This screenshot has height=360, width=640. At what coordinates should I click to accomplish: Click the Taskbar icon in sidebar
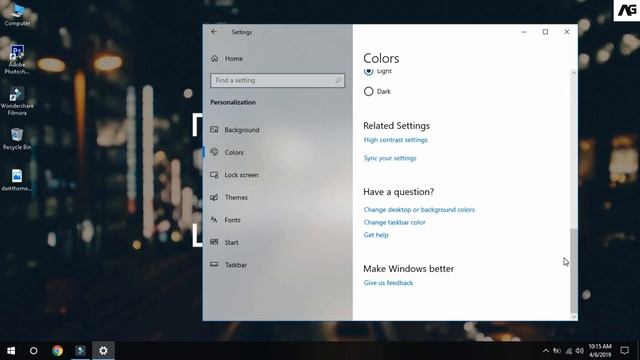point(214,264)
